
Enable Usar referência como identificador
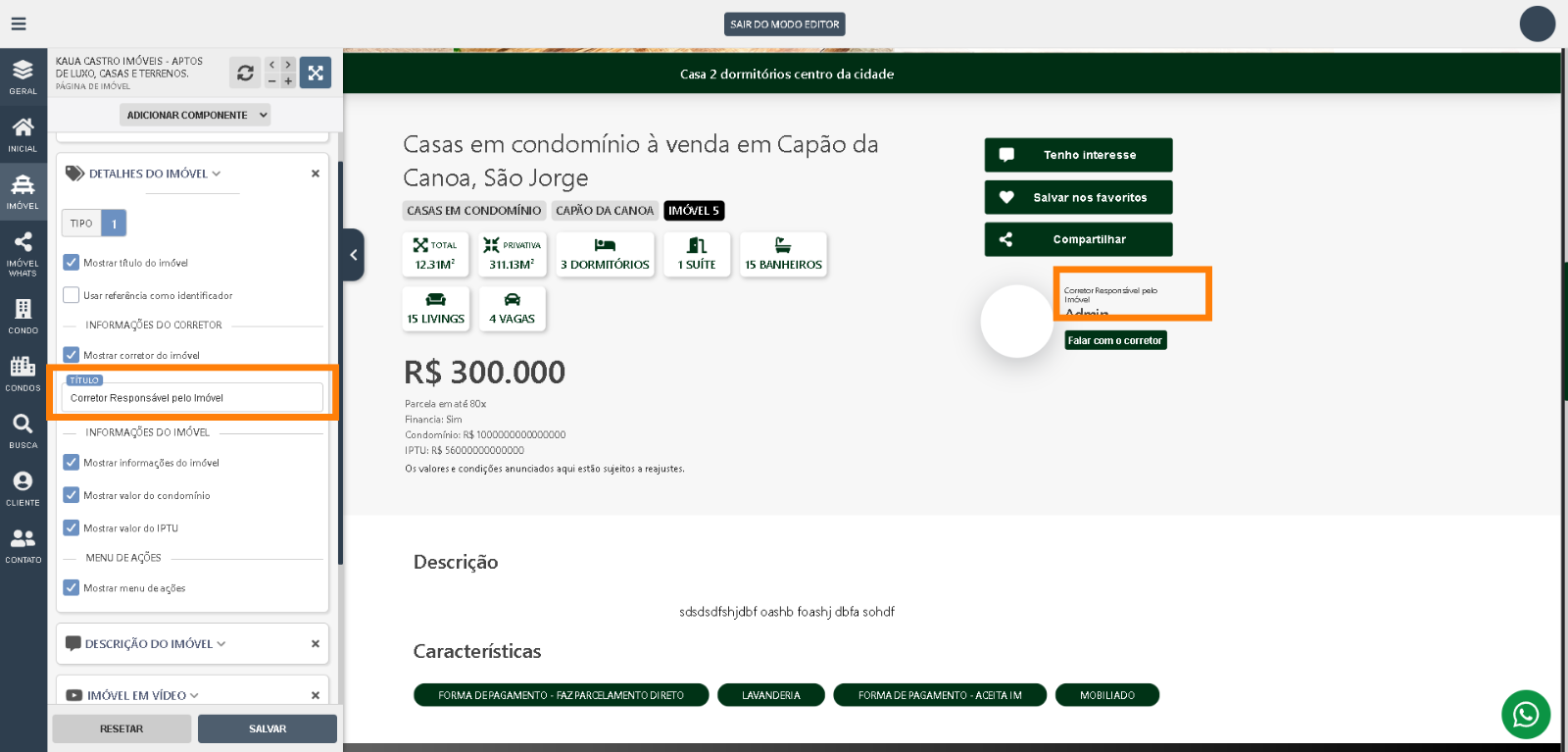coord(72,295)
